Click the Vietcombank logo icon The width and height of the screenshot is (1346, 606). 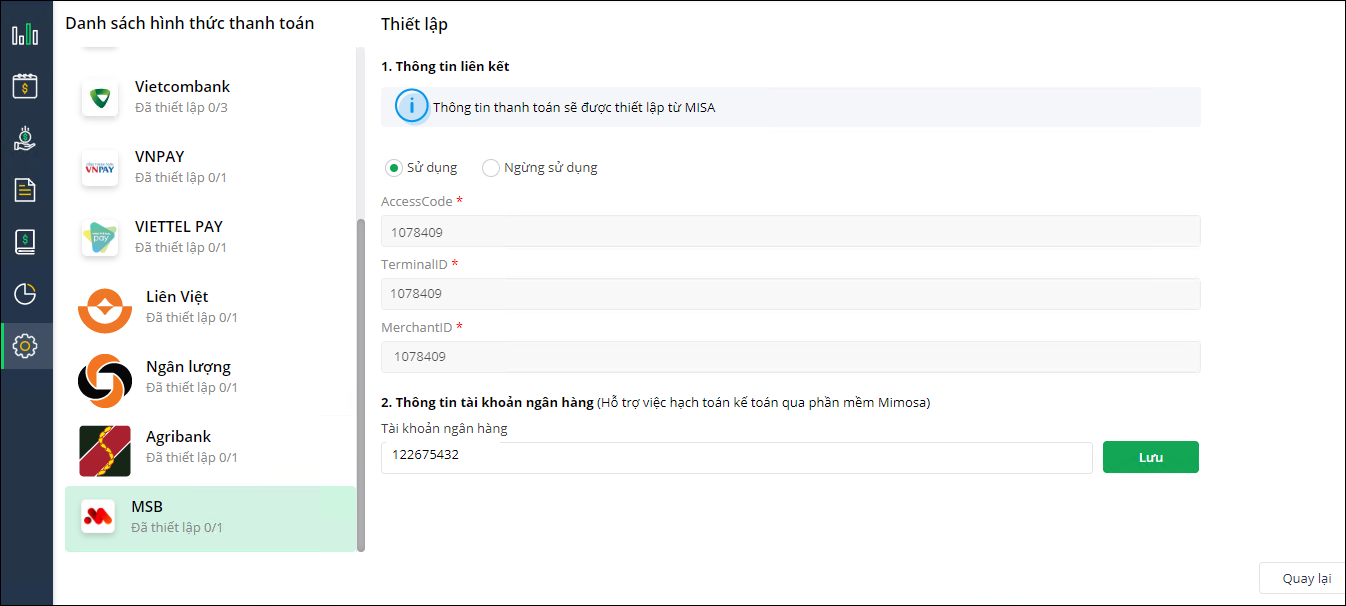(x=100, y=98)
